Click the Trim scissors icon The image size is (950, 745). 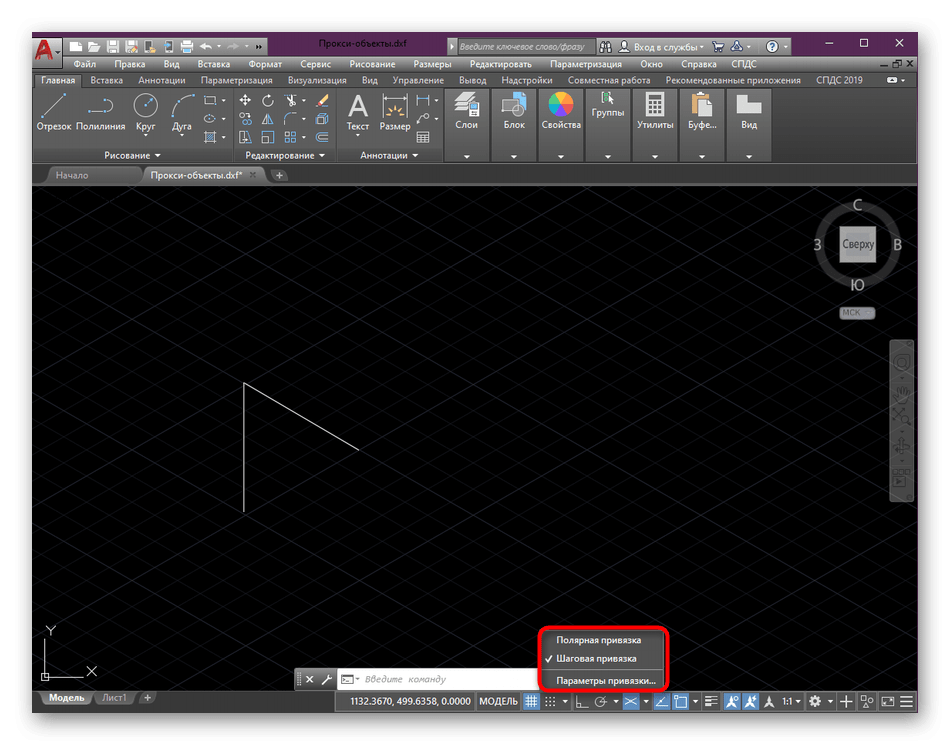[x=291, y=101]
